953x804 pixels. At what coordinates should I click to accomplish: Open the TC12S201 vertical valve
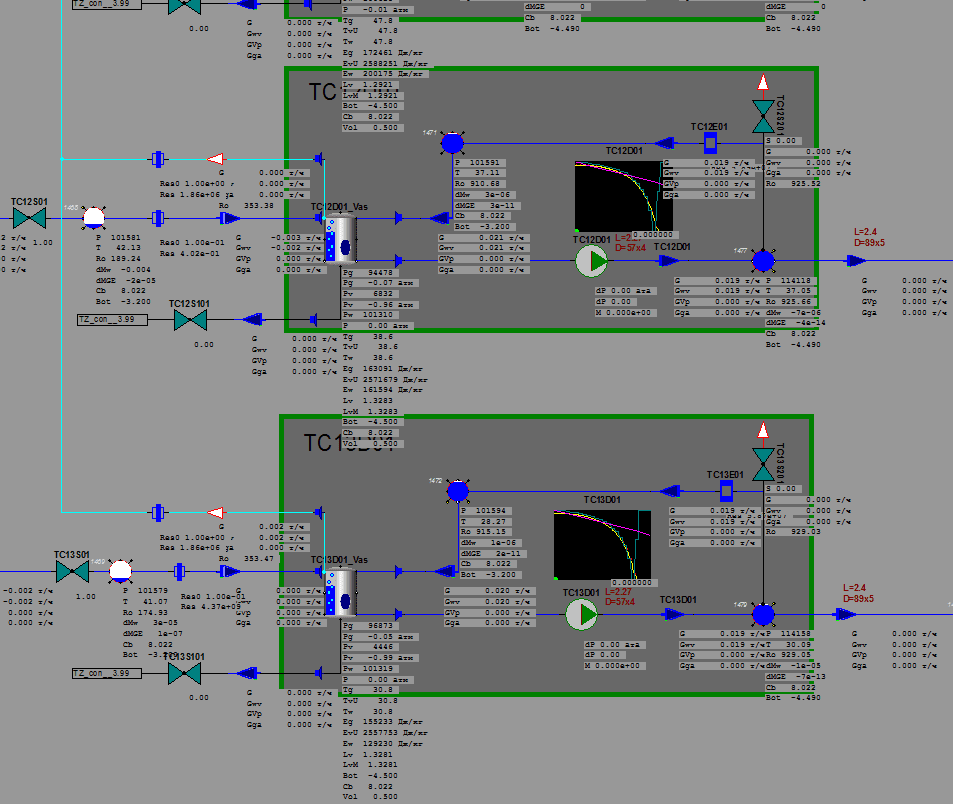point(763,116)
